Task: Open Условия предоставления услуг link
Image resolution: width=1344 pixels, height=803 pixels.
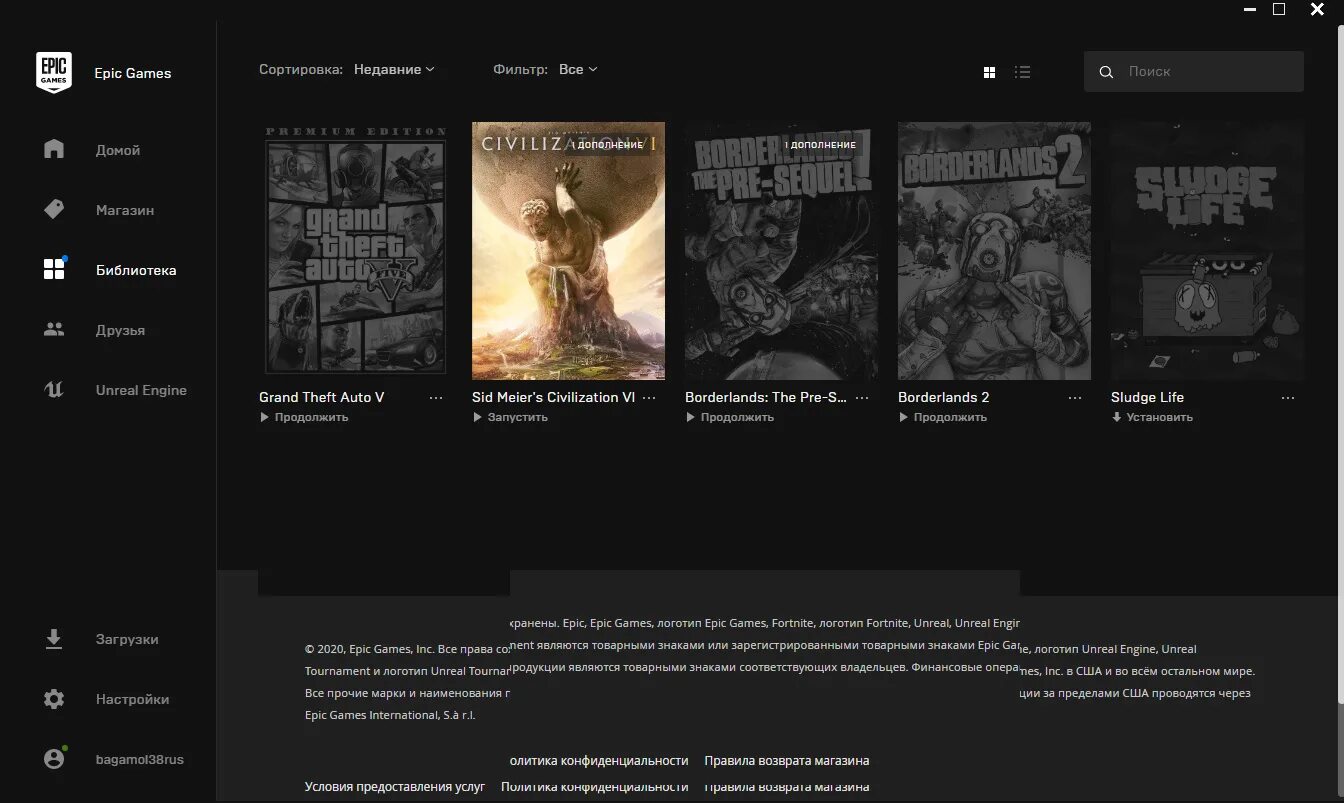Action: (395, 787)
